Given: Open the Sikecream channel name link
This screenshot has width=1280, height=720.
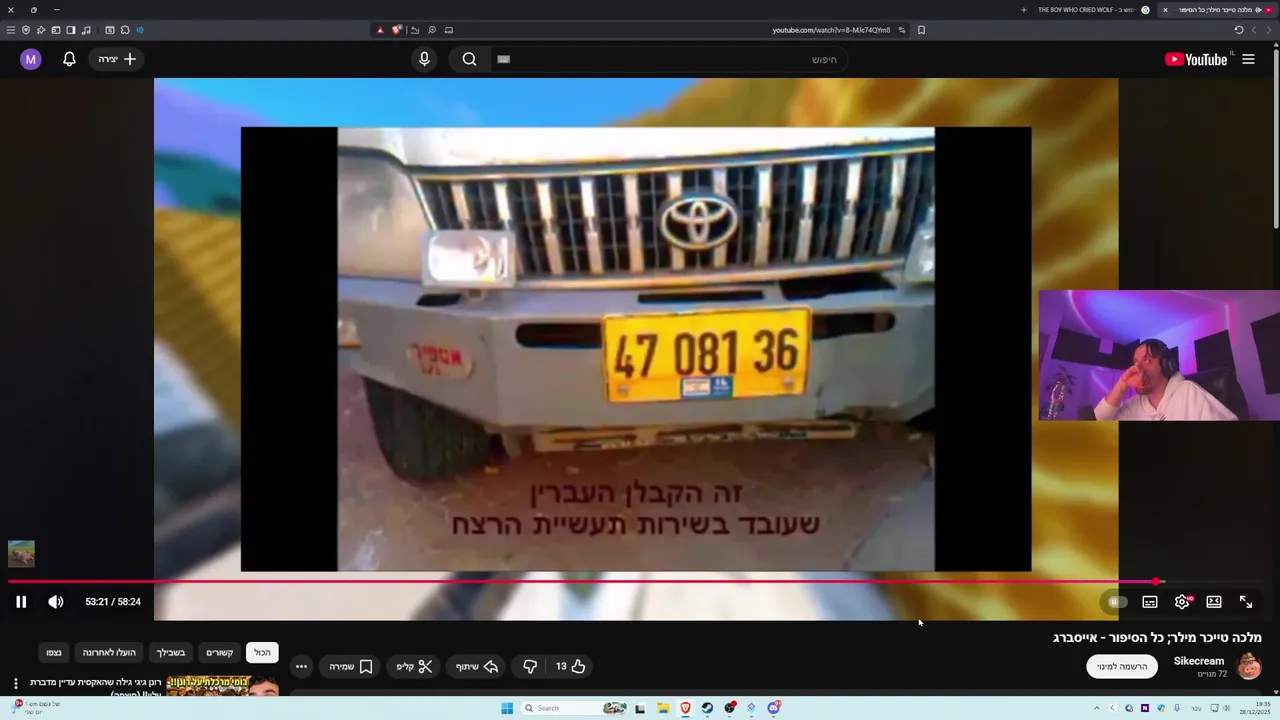Looking at the screenshot, I should coord(1199,661).
